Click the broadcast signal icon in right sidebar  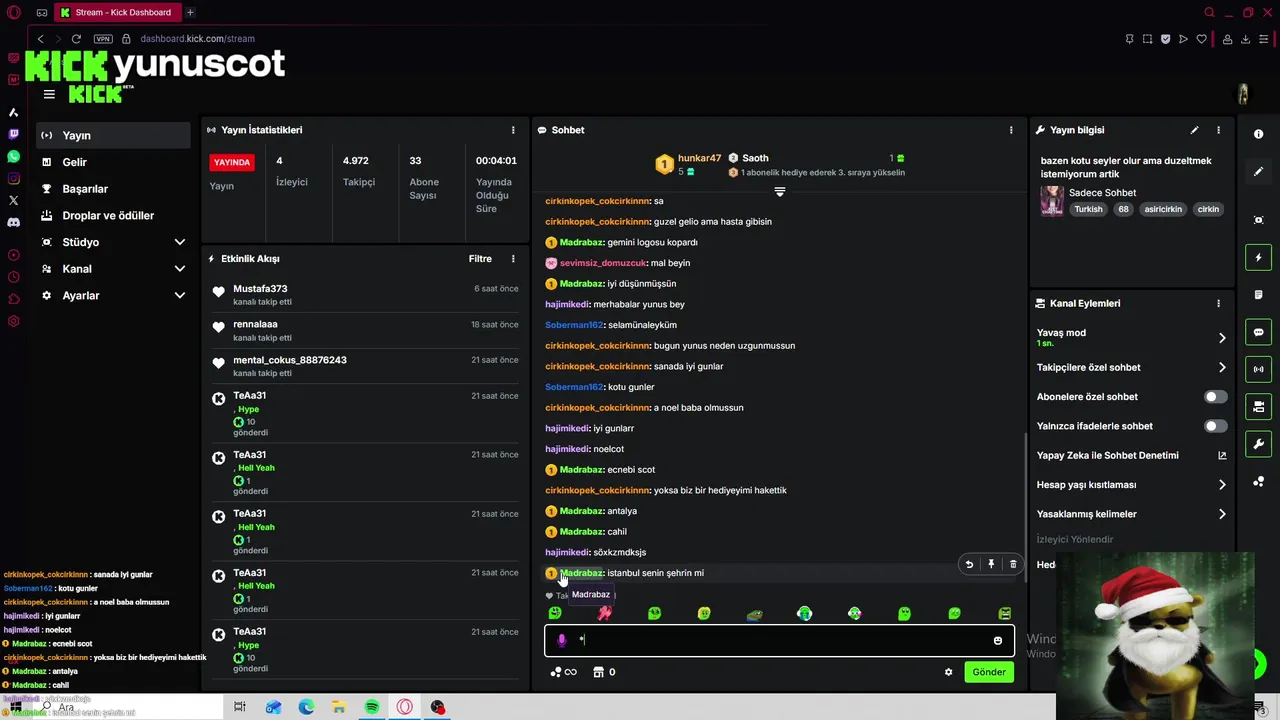[1259, 369]
